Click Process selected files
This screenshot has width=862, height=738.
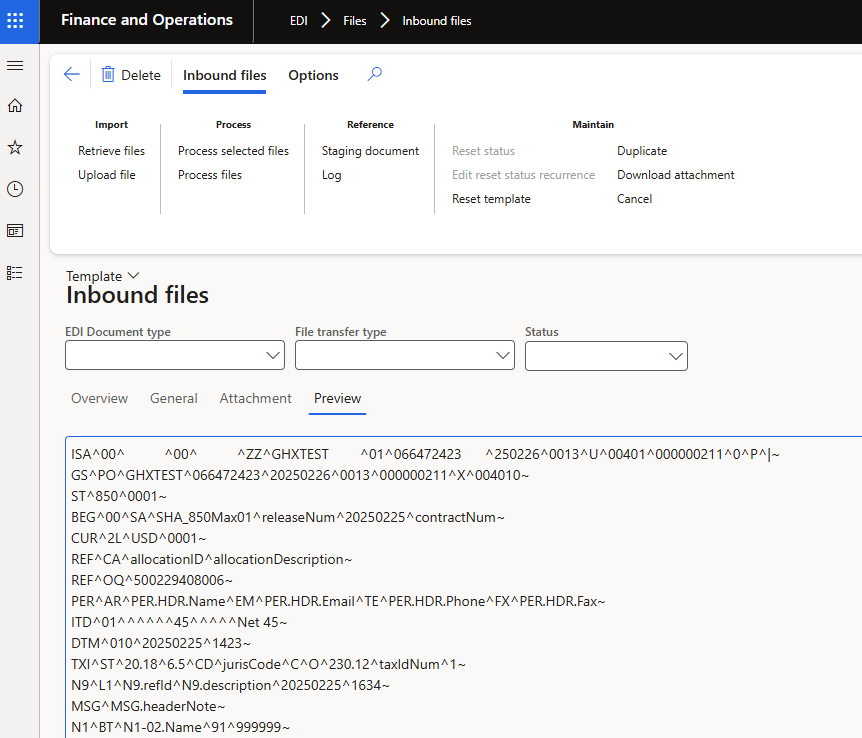click(233, 151)
